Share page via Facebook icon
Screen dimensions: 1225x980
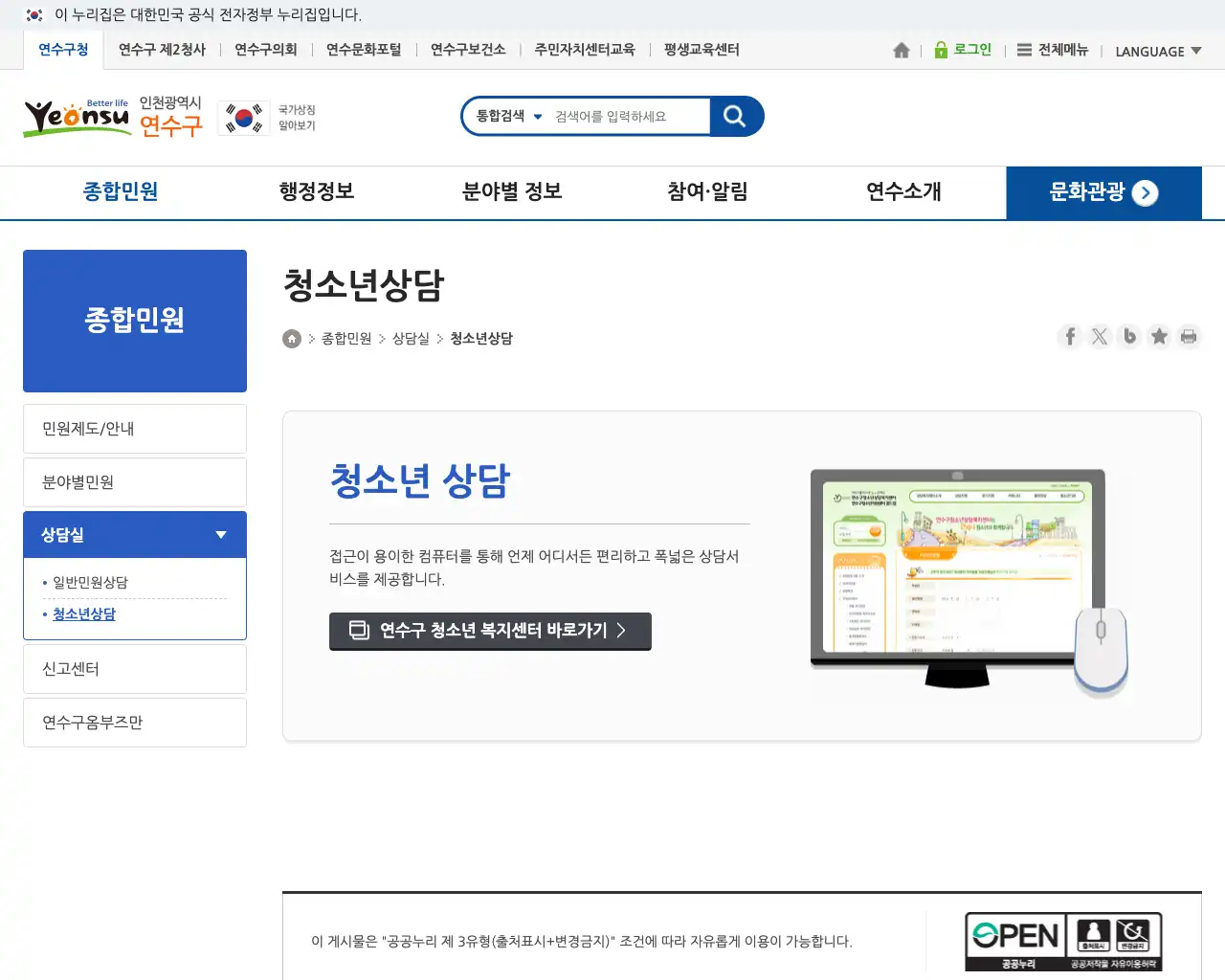[x=1070, y=336]
